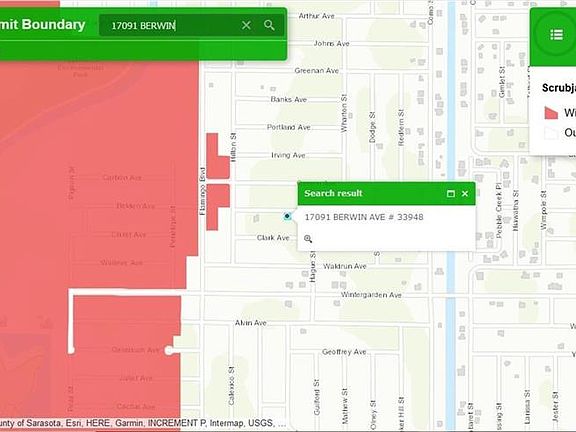Maximize the Search result popup
The height and width of the screenshot is (432, 576).
click(x=451, y=194)
